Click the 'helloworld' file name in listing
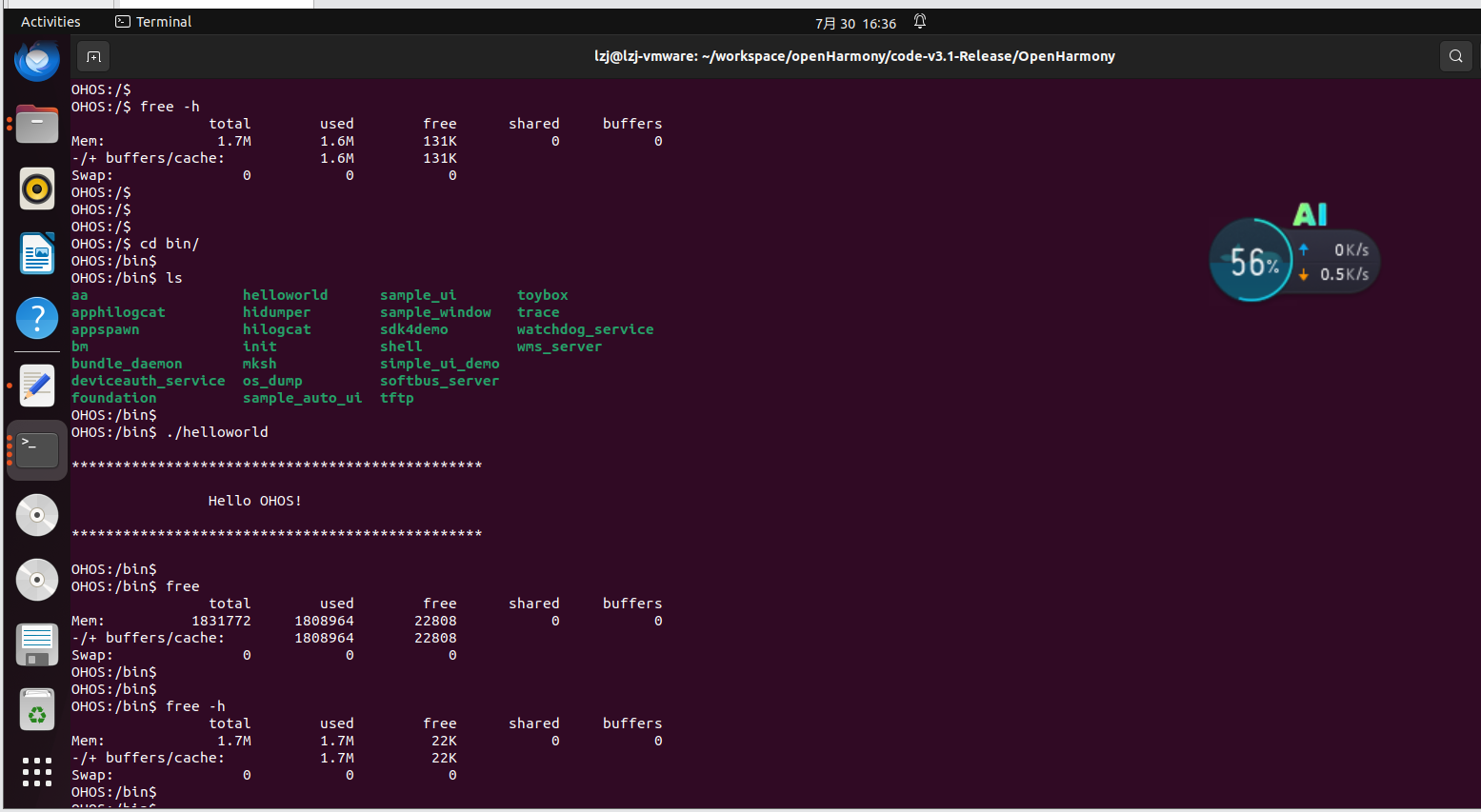Viewport: 1481px width, 812px height. coord(285,295)
